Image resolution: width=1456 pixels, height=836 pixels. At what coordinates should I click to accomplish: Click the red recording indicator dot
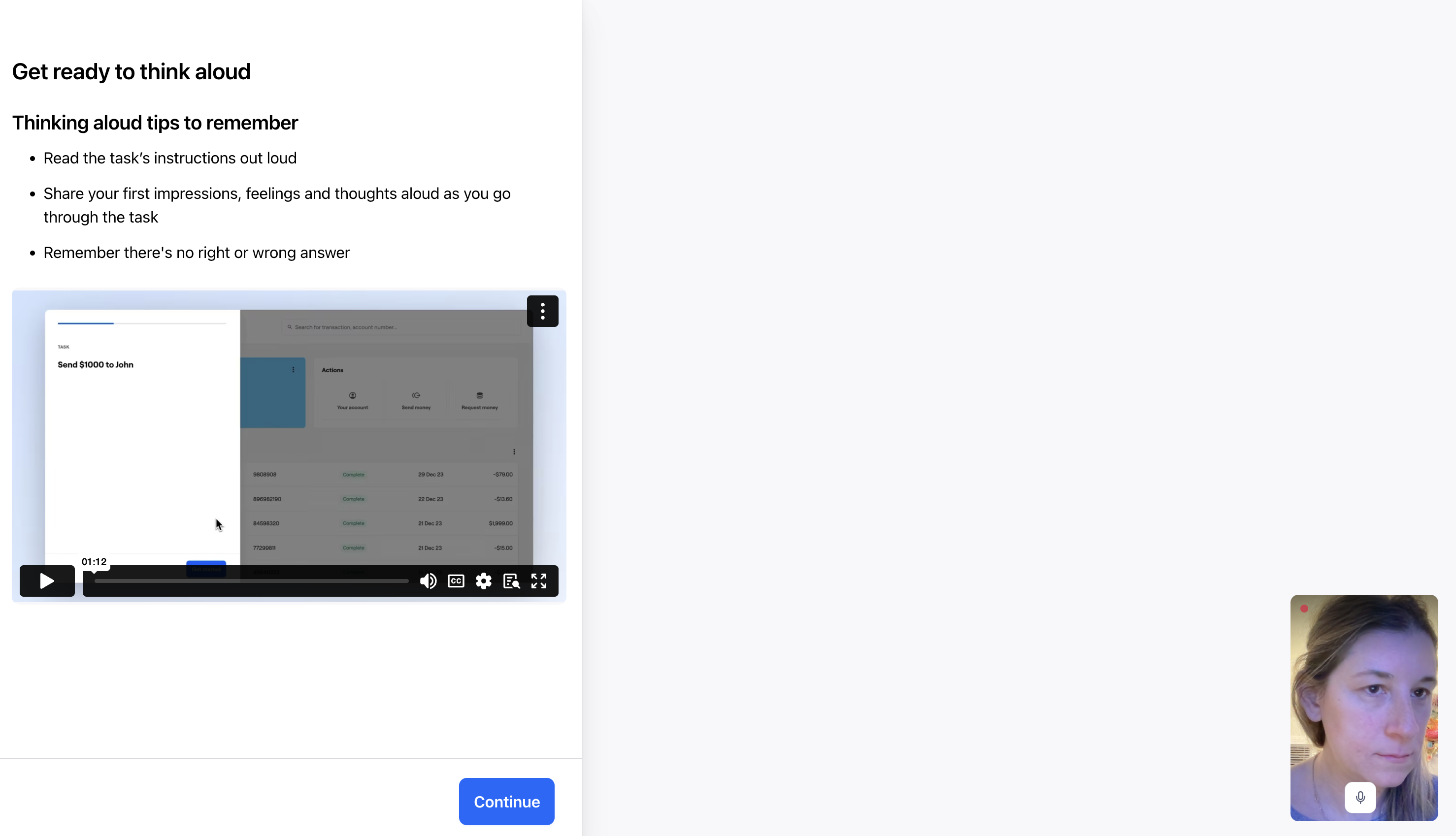tap(1304, 609)
